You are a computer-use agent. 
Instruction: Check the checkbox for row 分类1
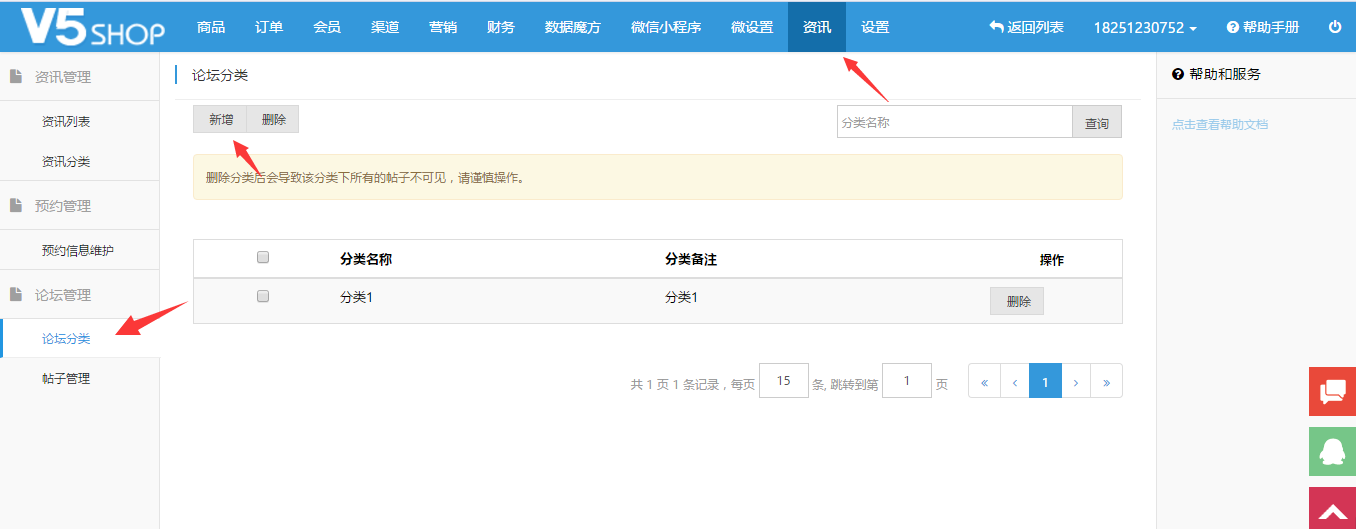[263, 296]
